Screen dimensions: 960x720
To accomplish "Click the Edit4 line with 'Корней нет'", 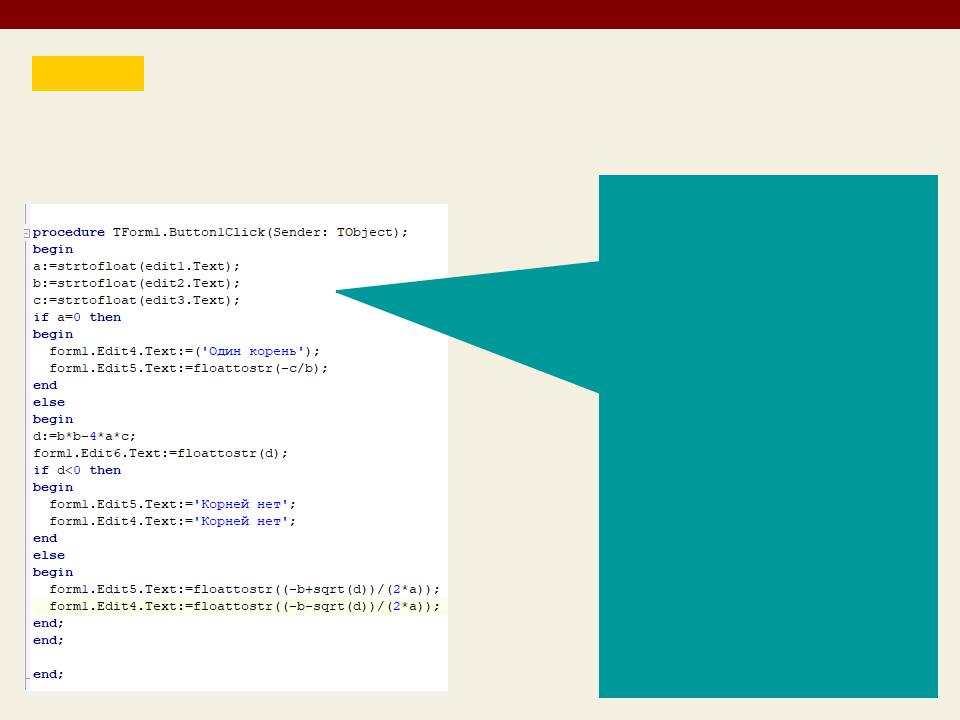I will tap(173, 522).
